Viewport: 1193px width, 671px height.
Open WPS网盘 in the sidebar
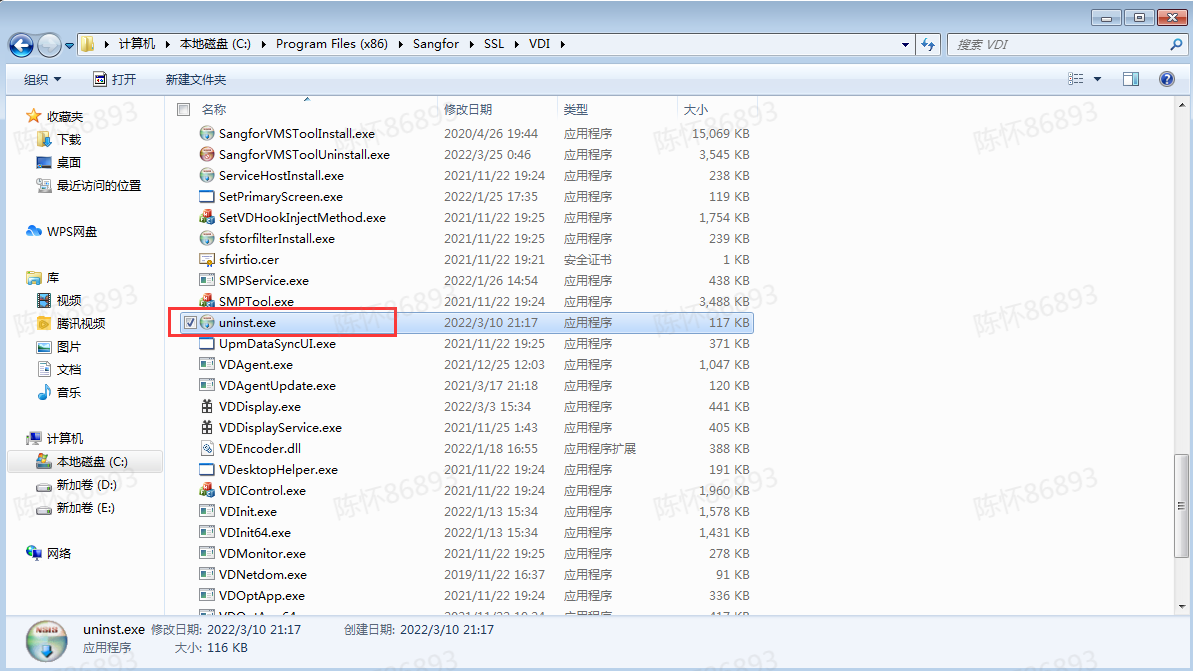[62, 231]
